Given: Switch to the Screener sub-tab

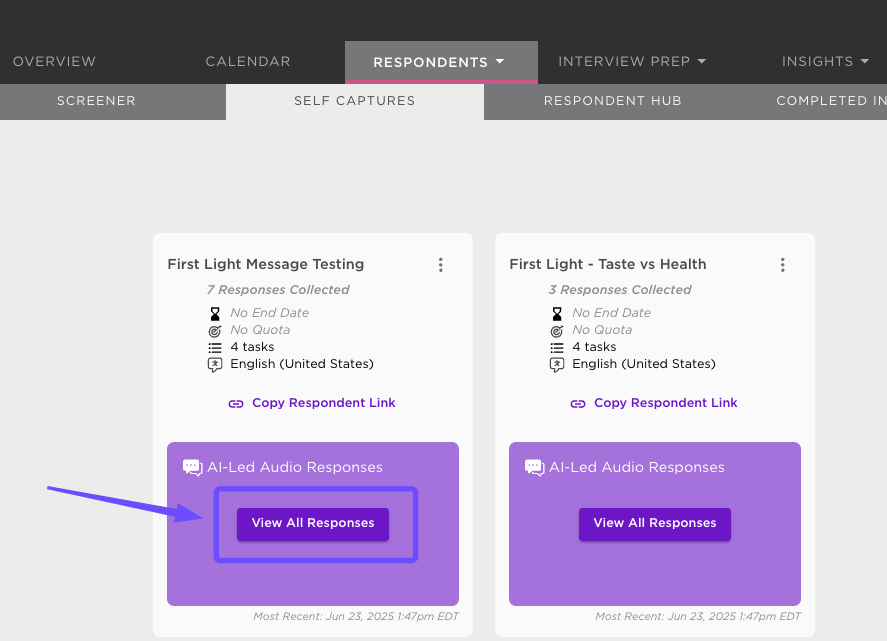Looking at the screenshot, I should (96, 101).
